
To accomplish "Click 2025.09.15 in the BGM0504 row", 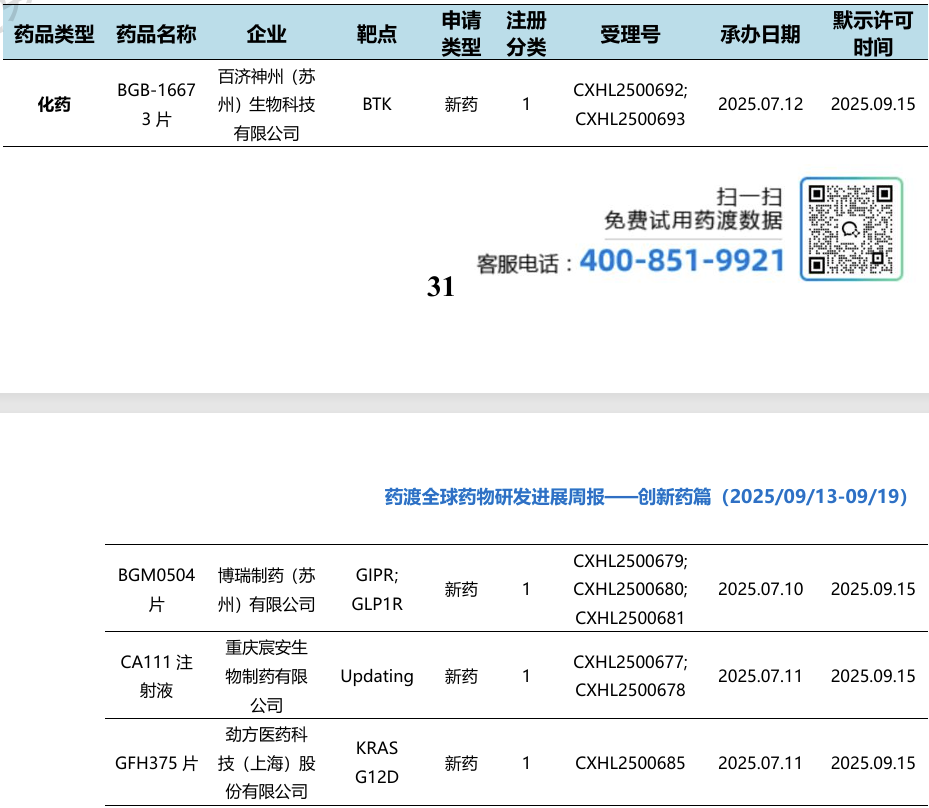I will (873, 589).
